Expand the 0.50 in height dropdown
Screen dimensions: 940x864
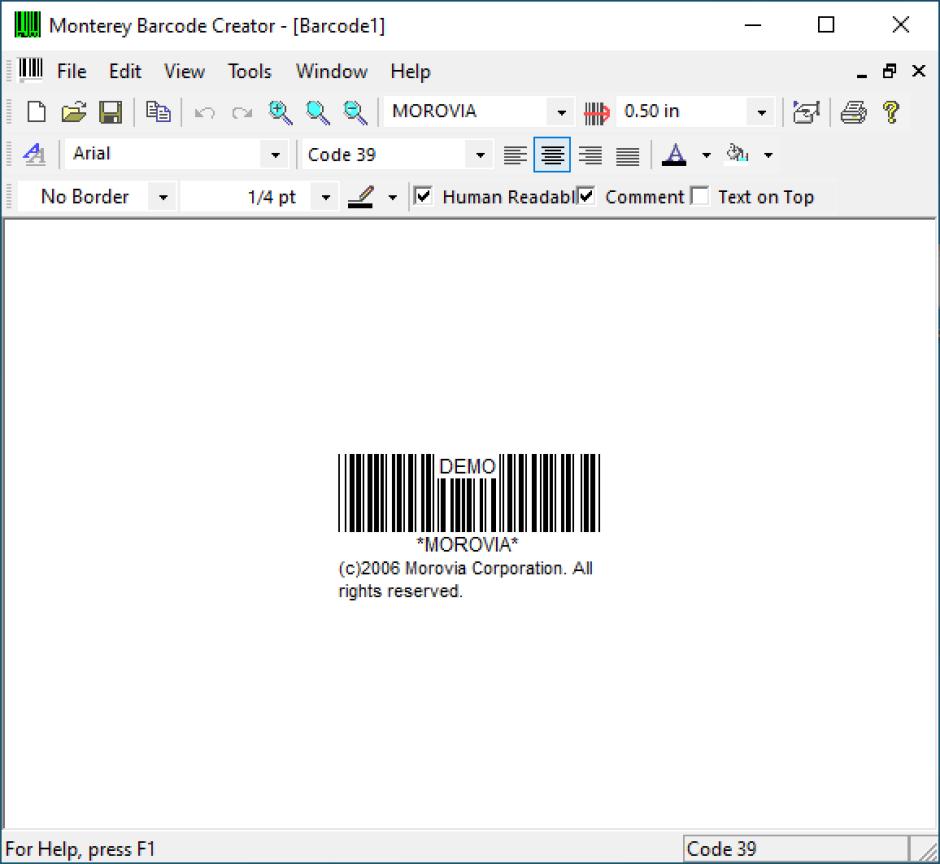761,112
